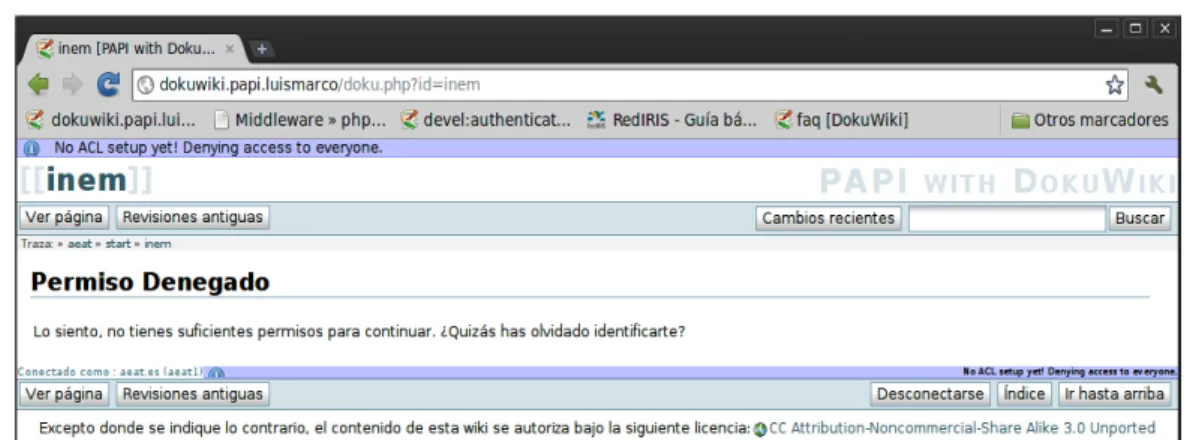Click the small icon after aeat1 status
The image size is (1190, 440).
[x=216, y=373]
